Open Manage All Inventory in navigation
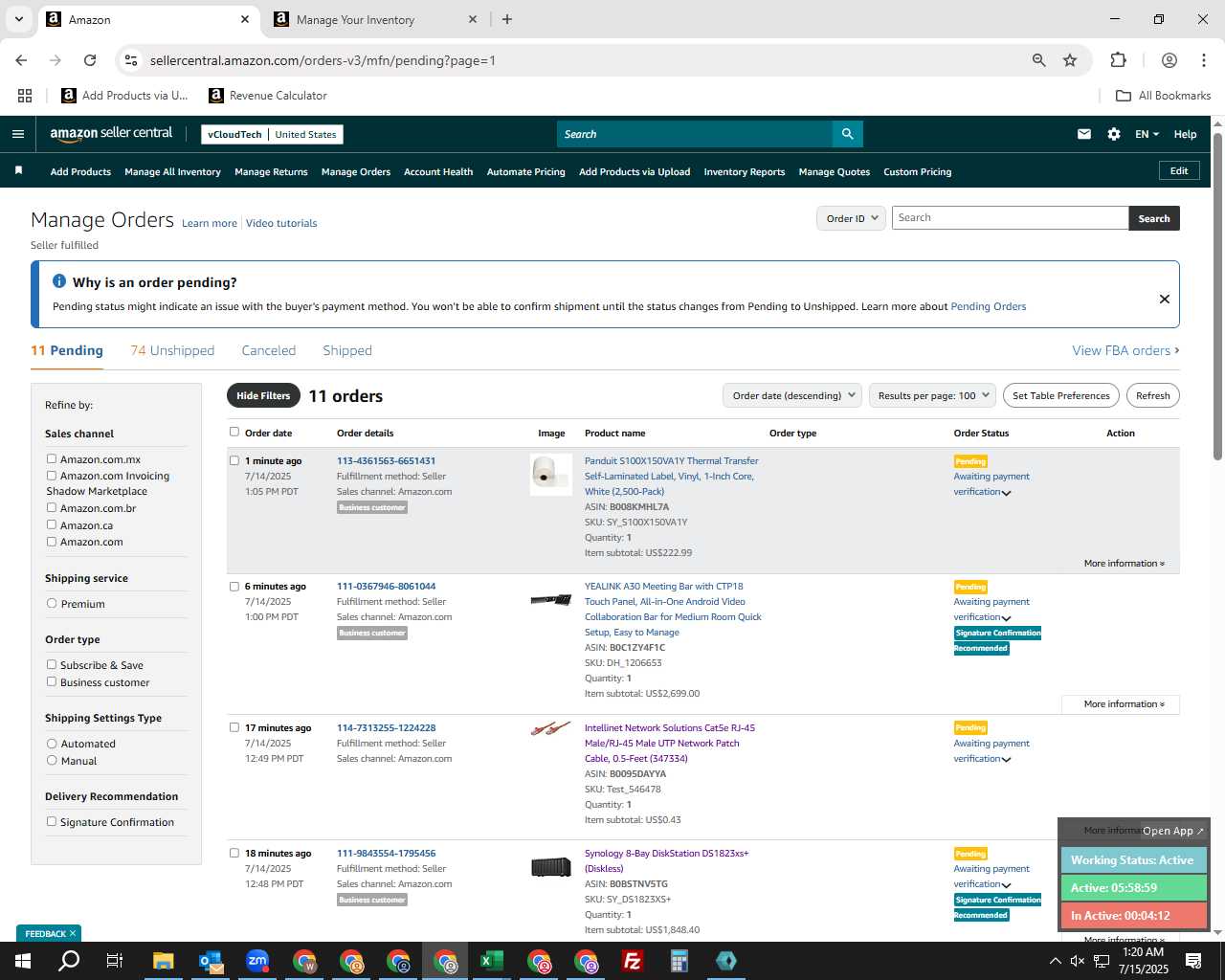 [x=172, y=171]
